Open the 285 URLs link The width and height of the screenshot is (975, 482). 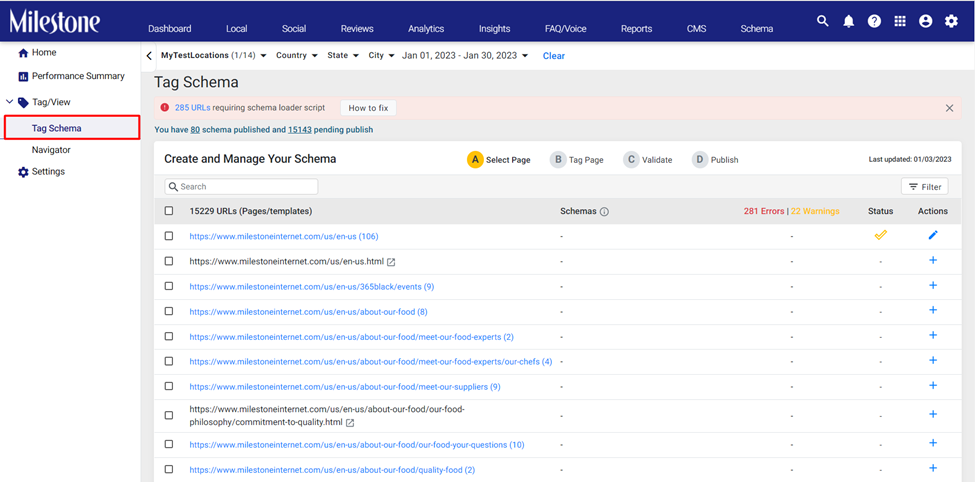192,108
